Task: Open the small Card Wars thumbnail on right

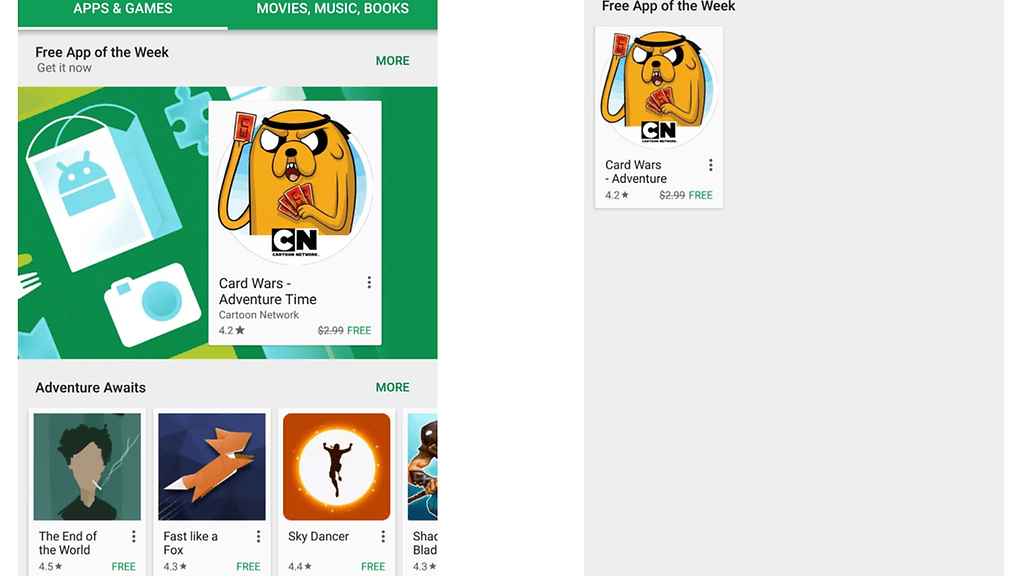Action: 659,87
